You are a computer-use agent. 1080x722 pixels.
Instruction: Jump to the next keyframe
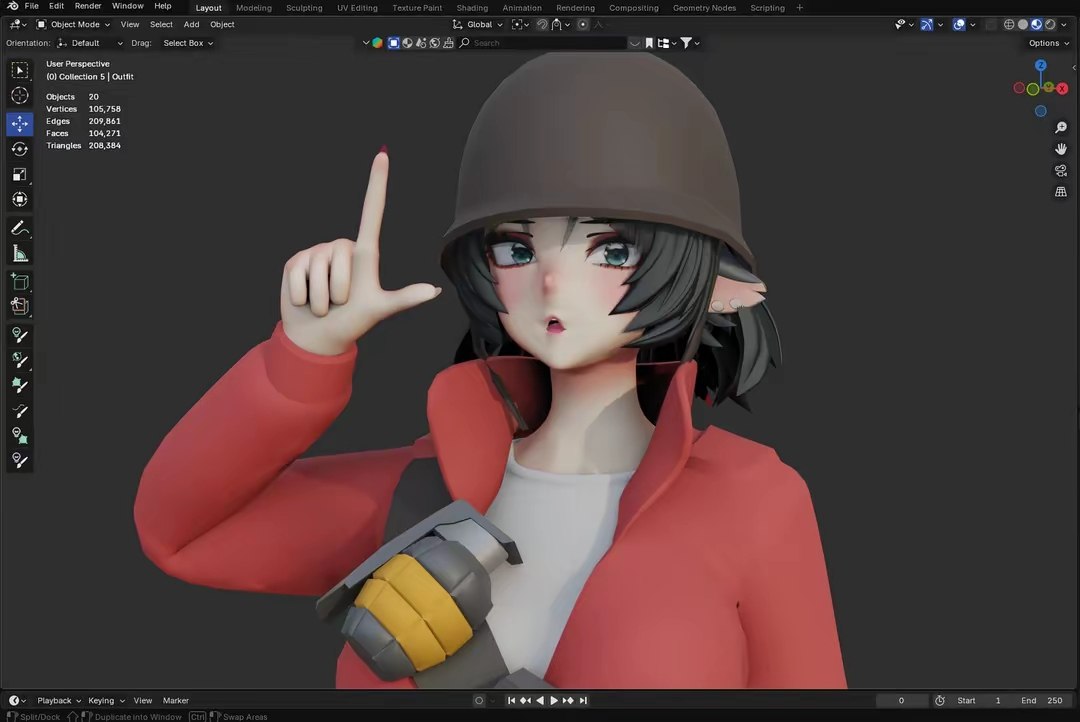[x=568, y=700]
